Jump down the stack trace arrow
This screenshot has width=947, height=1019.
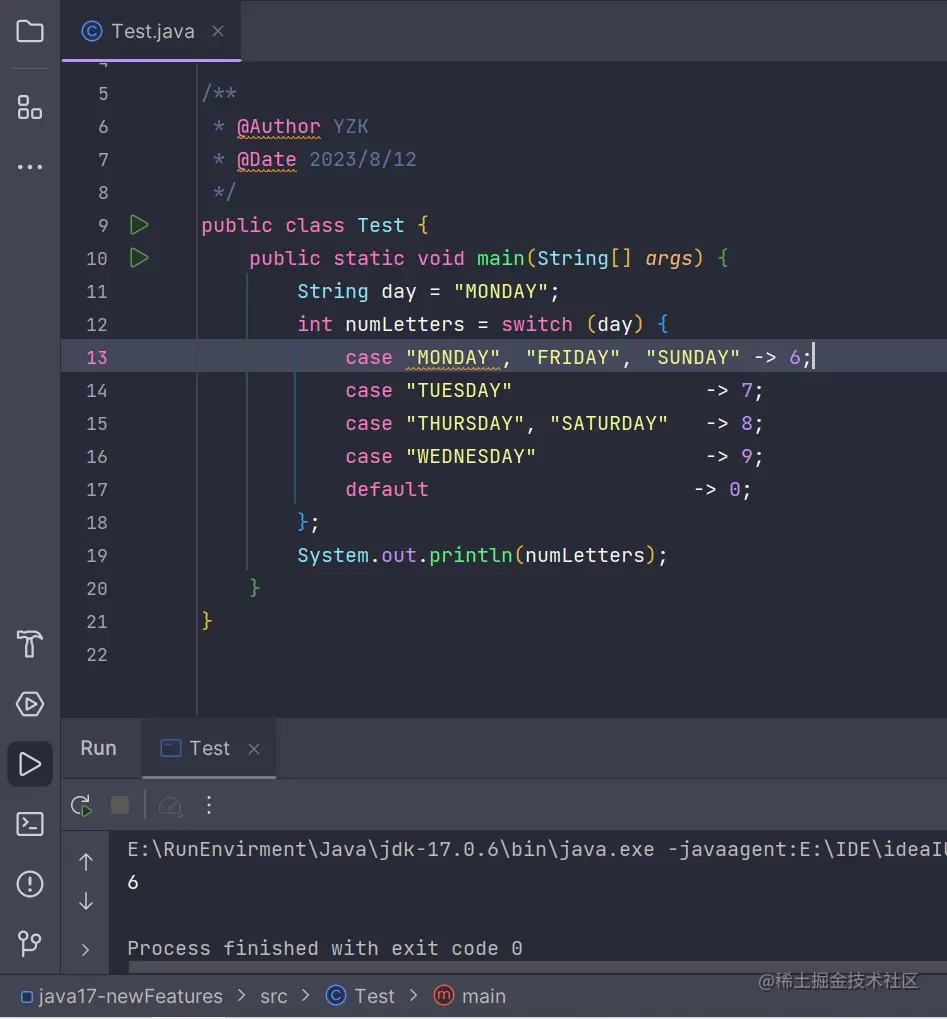[x=86, y=901]
